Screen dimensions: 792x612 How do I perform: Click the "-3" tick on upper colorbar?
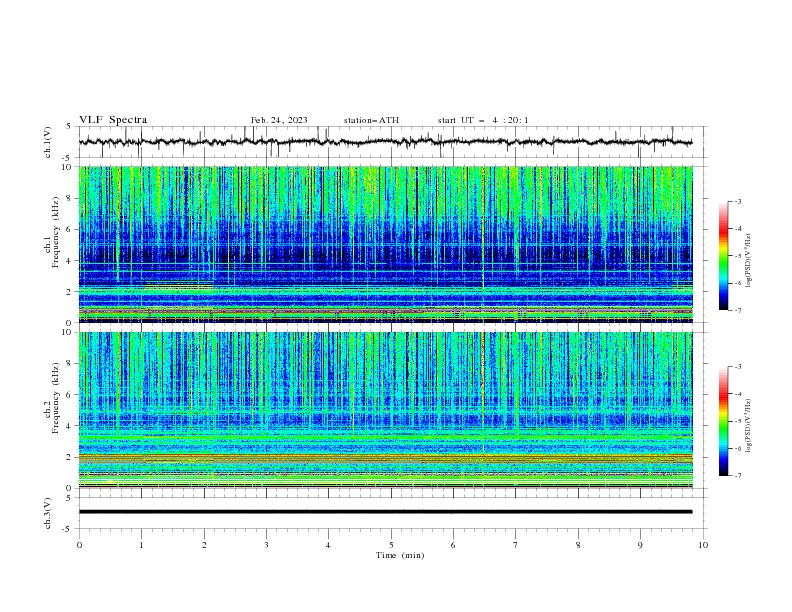point(737,201)
